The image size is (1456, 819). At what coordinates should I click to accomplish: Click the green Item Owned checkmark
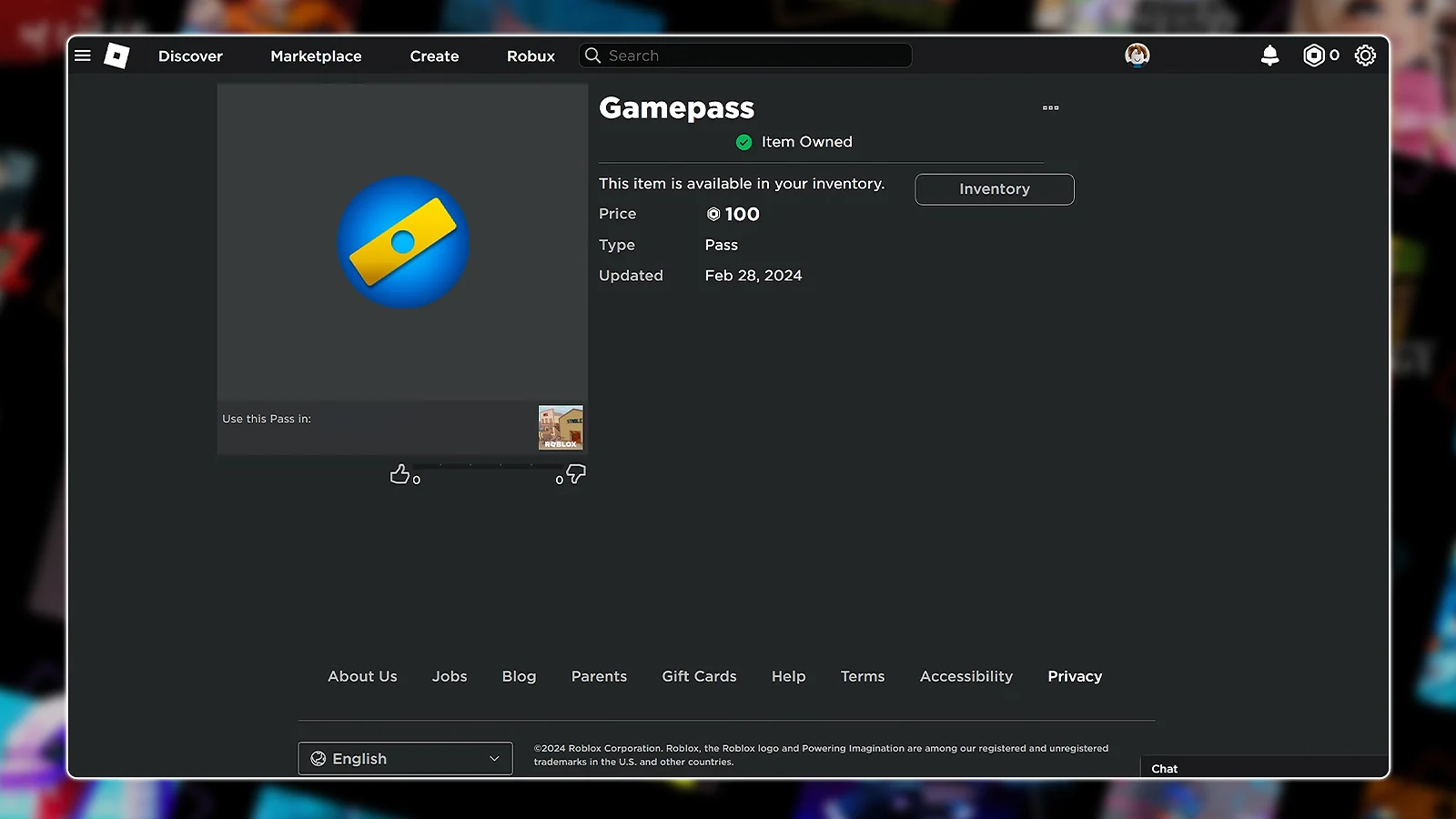click(743, 142)
